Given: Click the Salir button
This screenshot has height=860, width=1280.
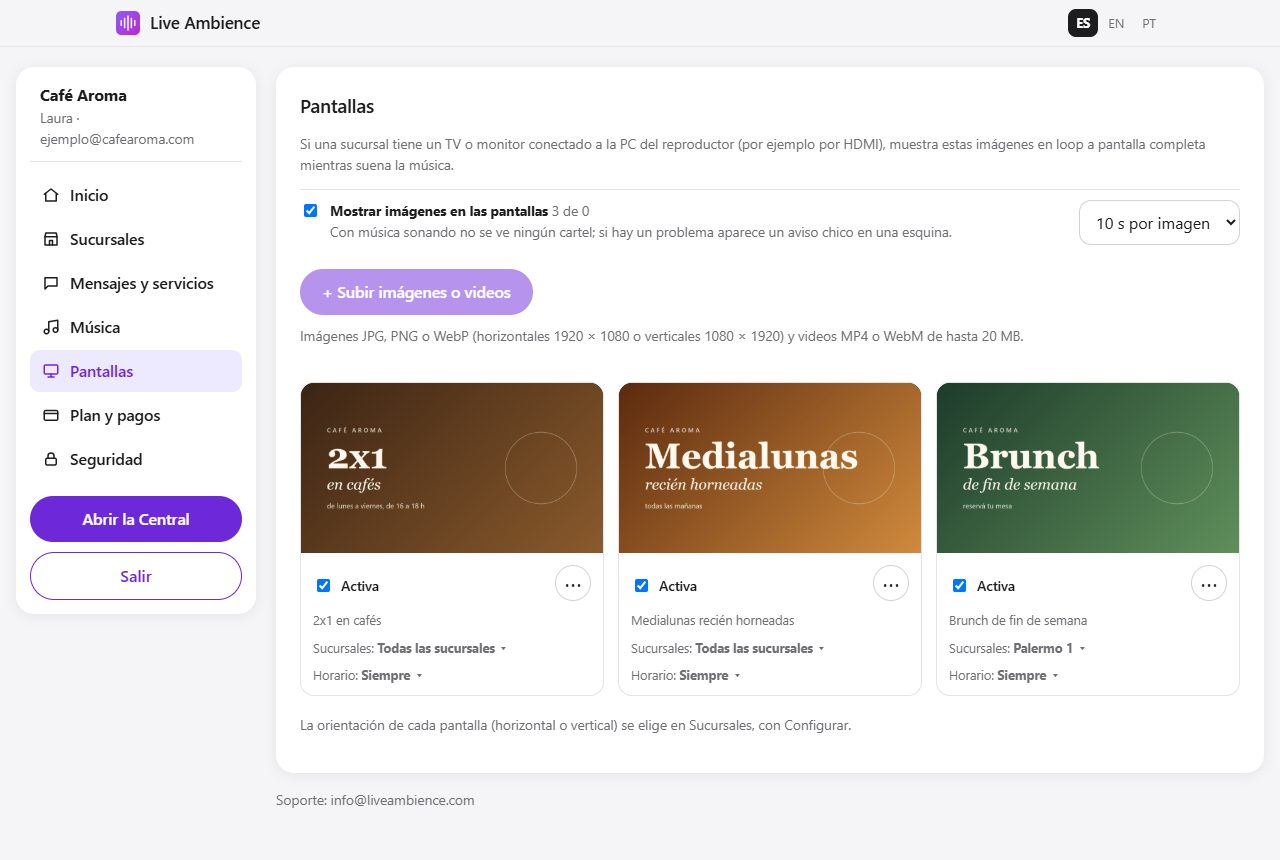Looking at the screenshot, I should (x=136, y=576).
